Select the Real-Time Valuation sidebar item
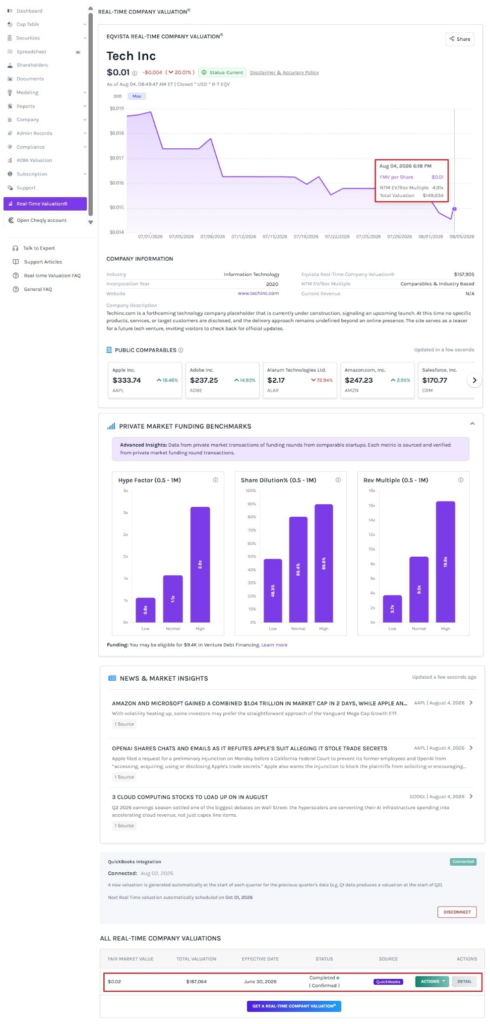The width and height of the screenshot is (490, 1024). (45, 204)
